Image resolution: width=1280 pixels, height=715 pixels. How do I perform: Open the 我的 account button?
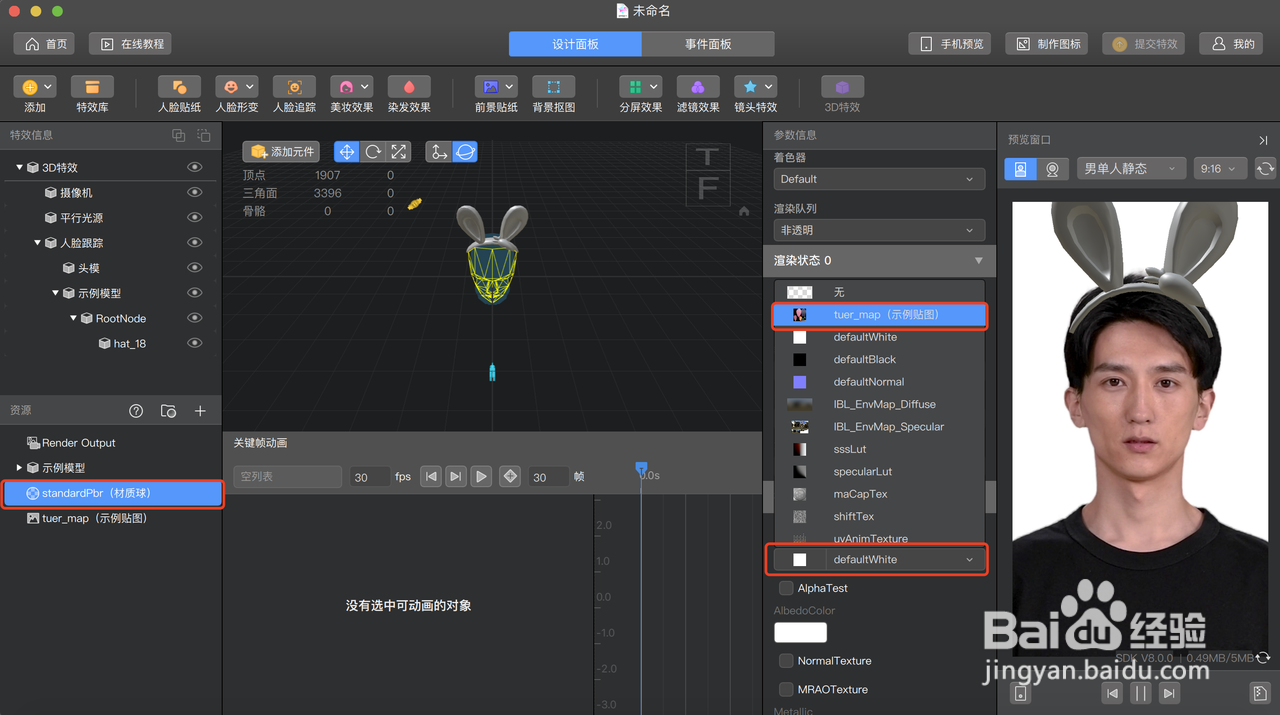point(1232,44)
